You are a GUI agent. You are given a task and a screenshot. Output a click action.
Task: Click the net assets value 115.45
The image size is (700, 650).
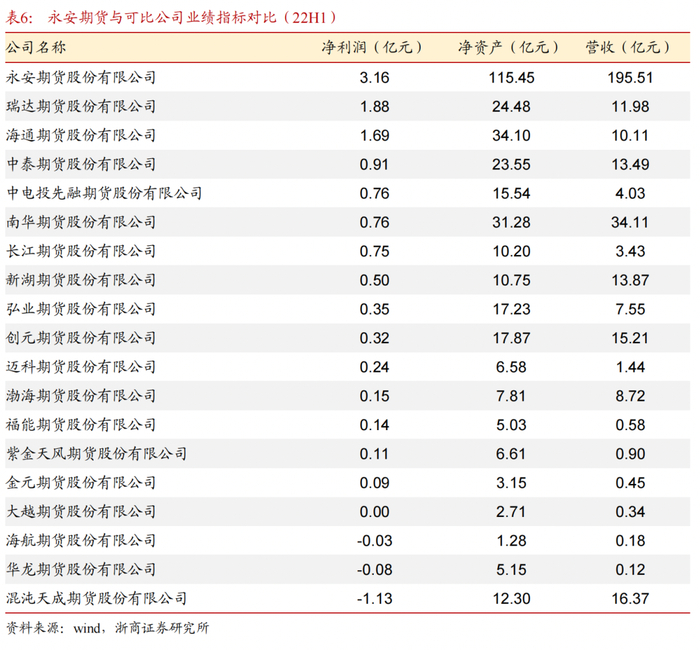pos(512,78)
